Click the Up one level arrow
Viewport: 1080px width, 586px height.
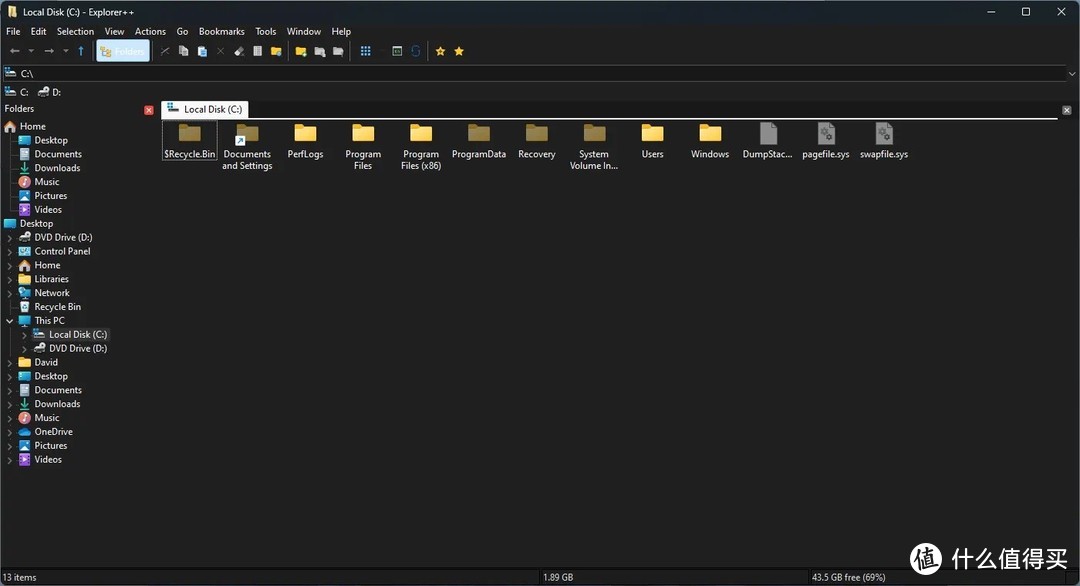pos(81,51)
